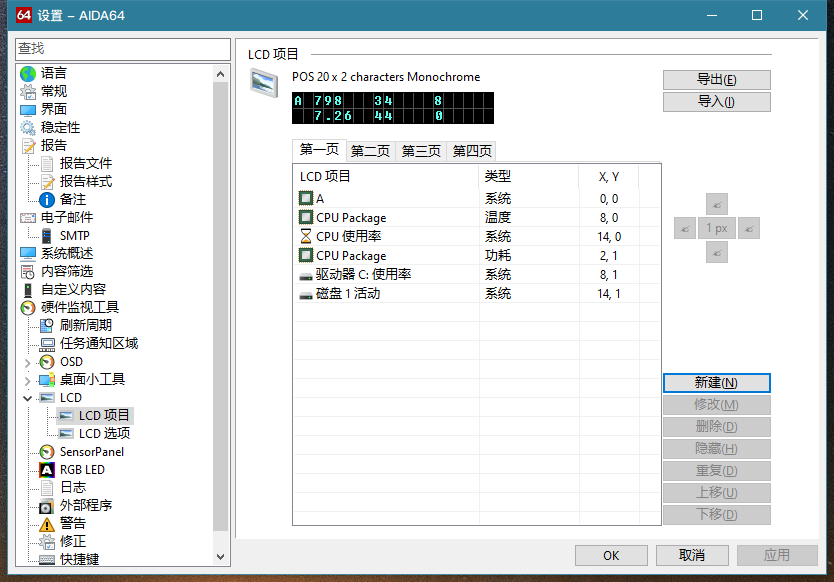
Task: Open the 第四页 tab
Action: click(x=472, y=151)
